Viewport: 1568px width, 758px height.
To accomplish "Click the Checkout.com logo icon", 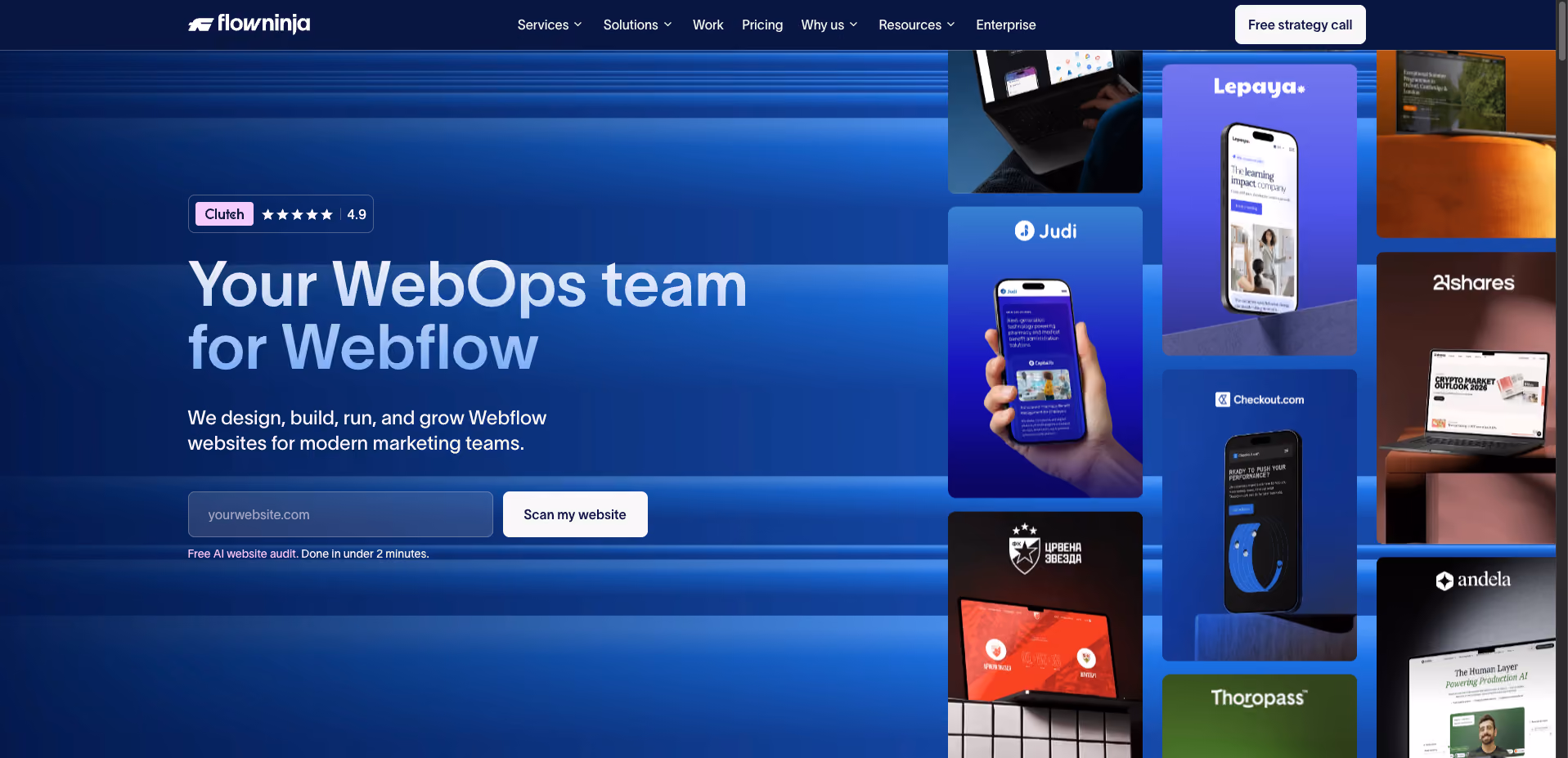I will click(1223, 400).
